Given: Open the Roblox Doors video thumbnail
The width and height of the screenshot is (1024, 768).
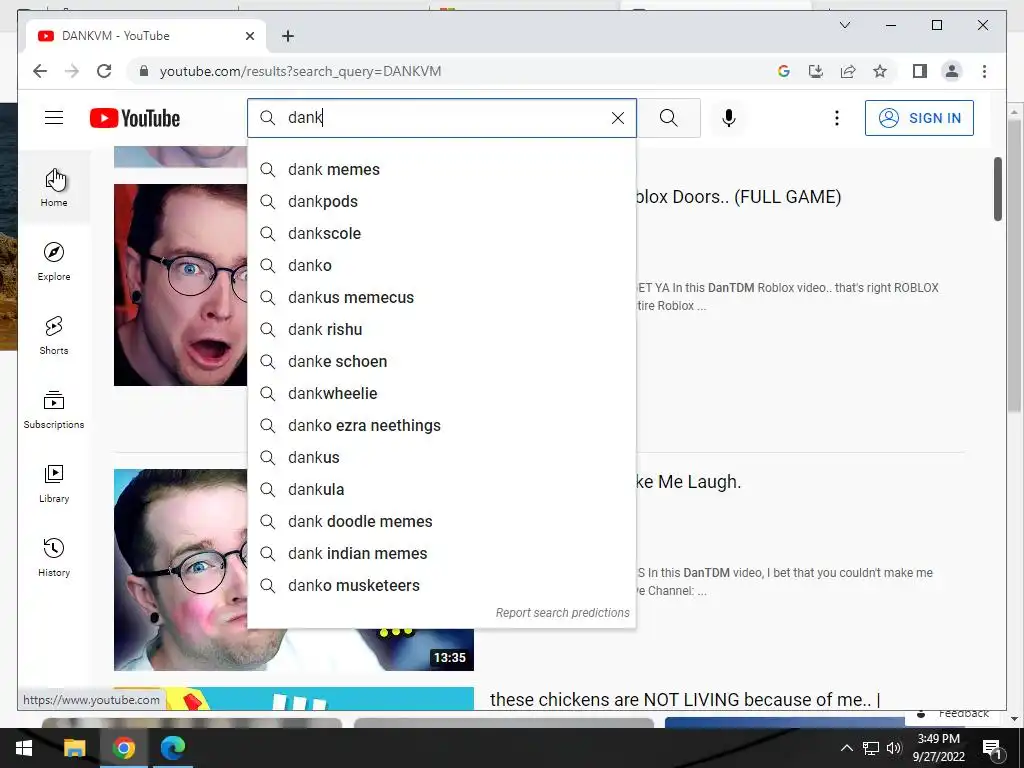Looking at the screenshot, I should 180,285.
